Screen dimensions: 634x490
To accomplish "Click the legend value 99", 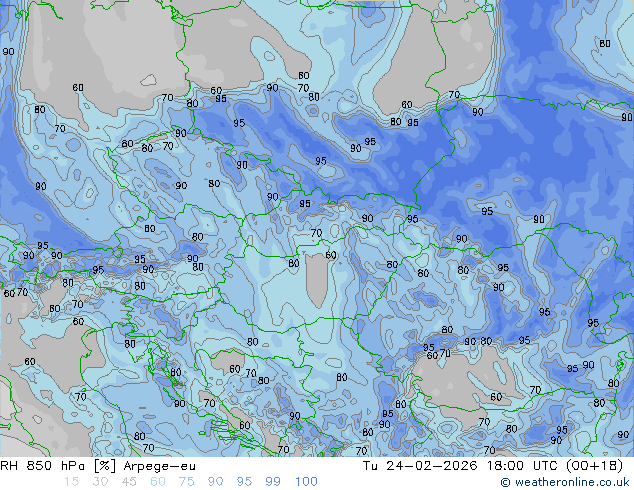I will point(273,482).
